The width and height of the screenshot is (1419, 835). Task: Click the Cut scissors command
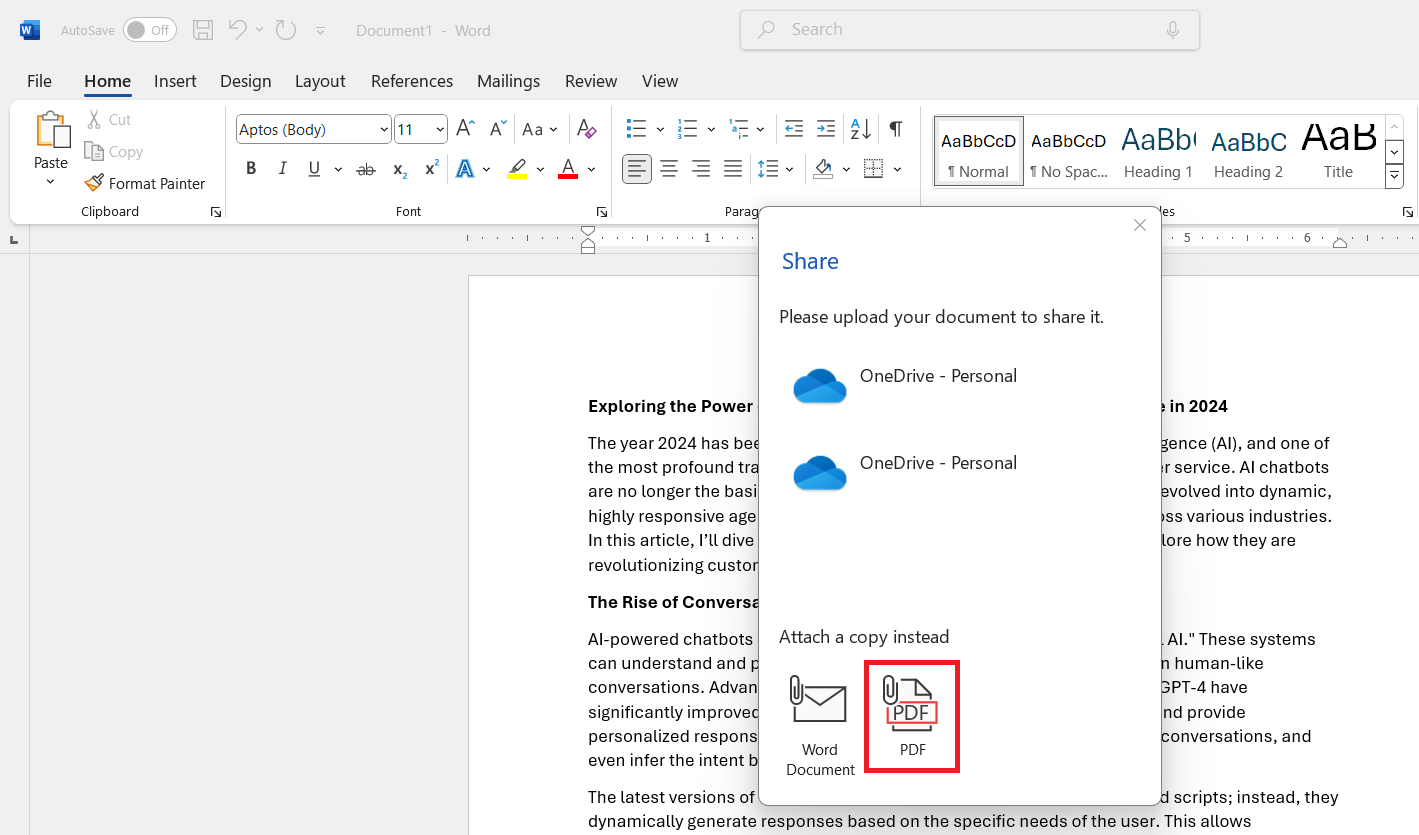point(108,119)
